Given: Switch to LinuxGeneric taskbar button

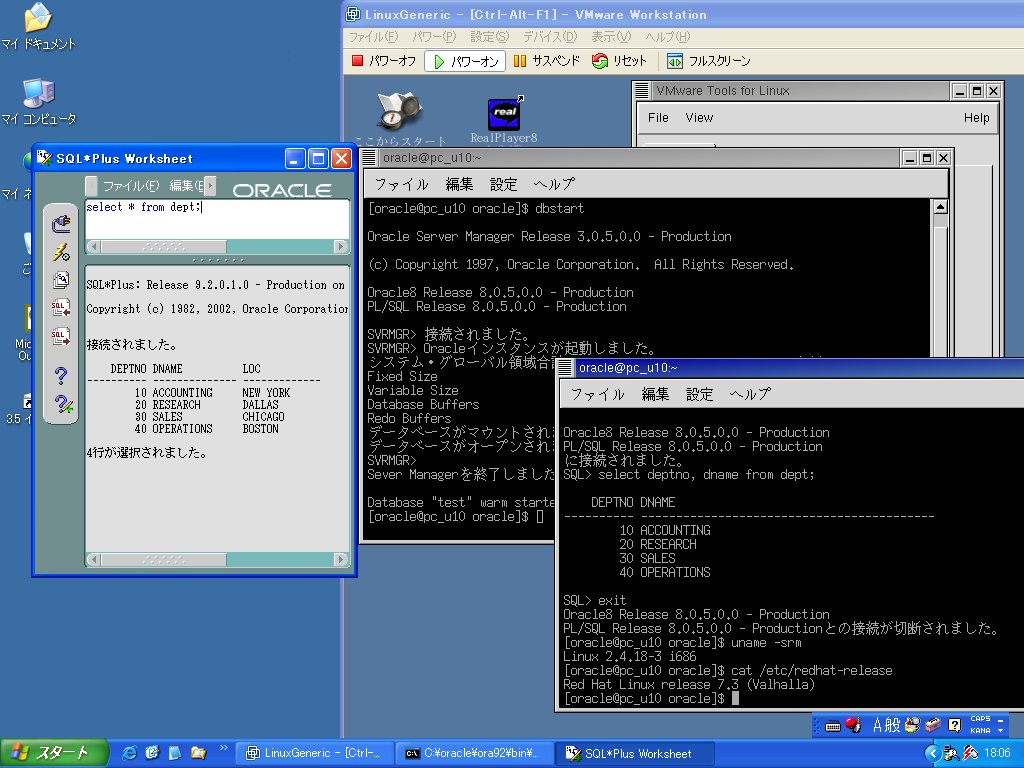Looking at the screenshot, I should pyautogui.click(x=313, y=753).
